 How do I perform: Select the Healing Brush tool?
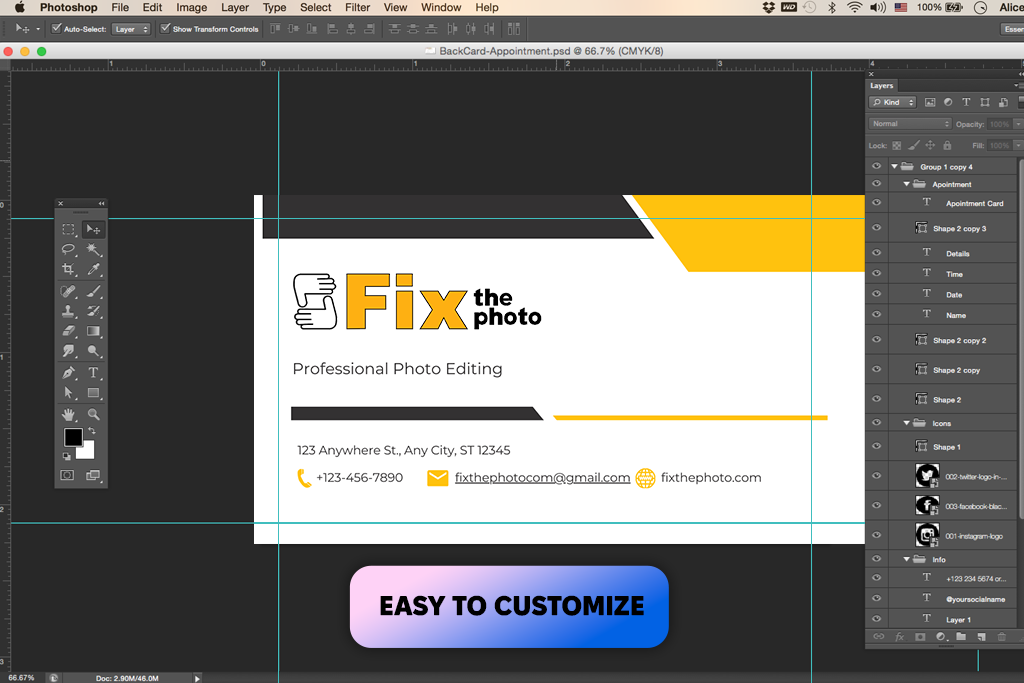(69, 291)
